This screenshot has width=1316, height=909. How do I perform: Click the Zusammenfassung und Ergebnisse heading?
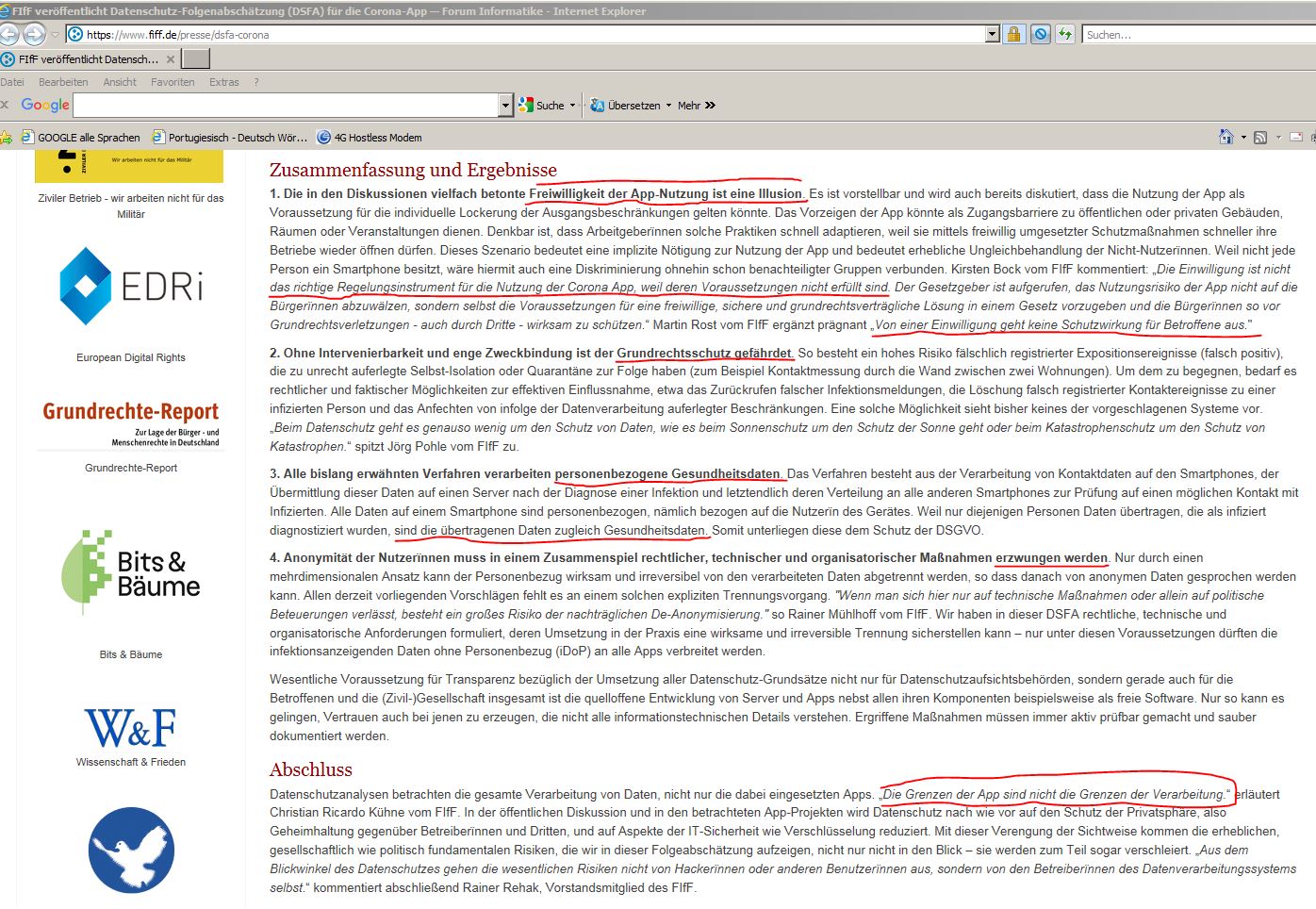click(x=413, y=170)
